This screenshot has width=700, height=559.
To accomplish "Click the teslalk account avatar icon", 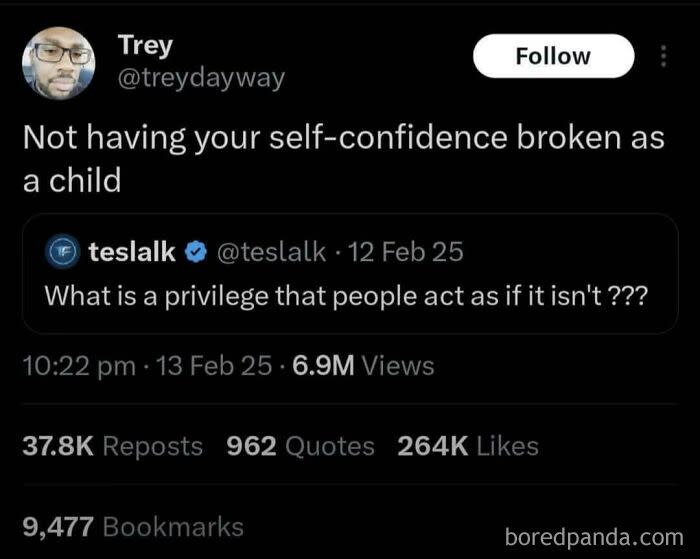I will tap(61, 252).
